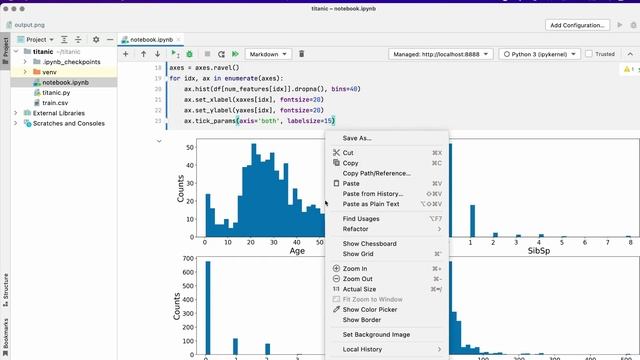
Task: Choose Find Usages menu item
Action: point(387,219)
